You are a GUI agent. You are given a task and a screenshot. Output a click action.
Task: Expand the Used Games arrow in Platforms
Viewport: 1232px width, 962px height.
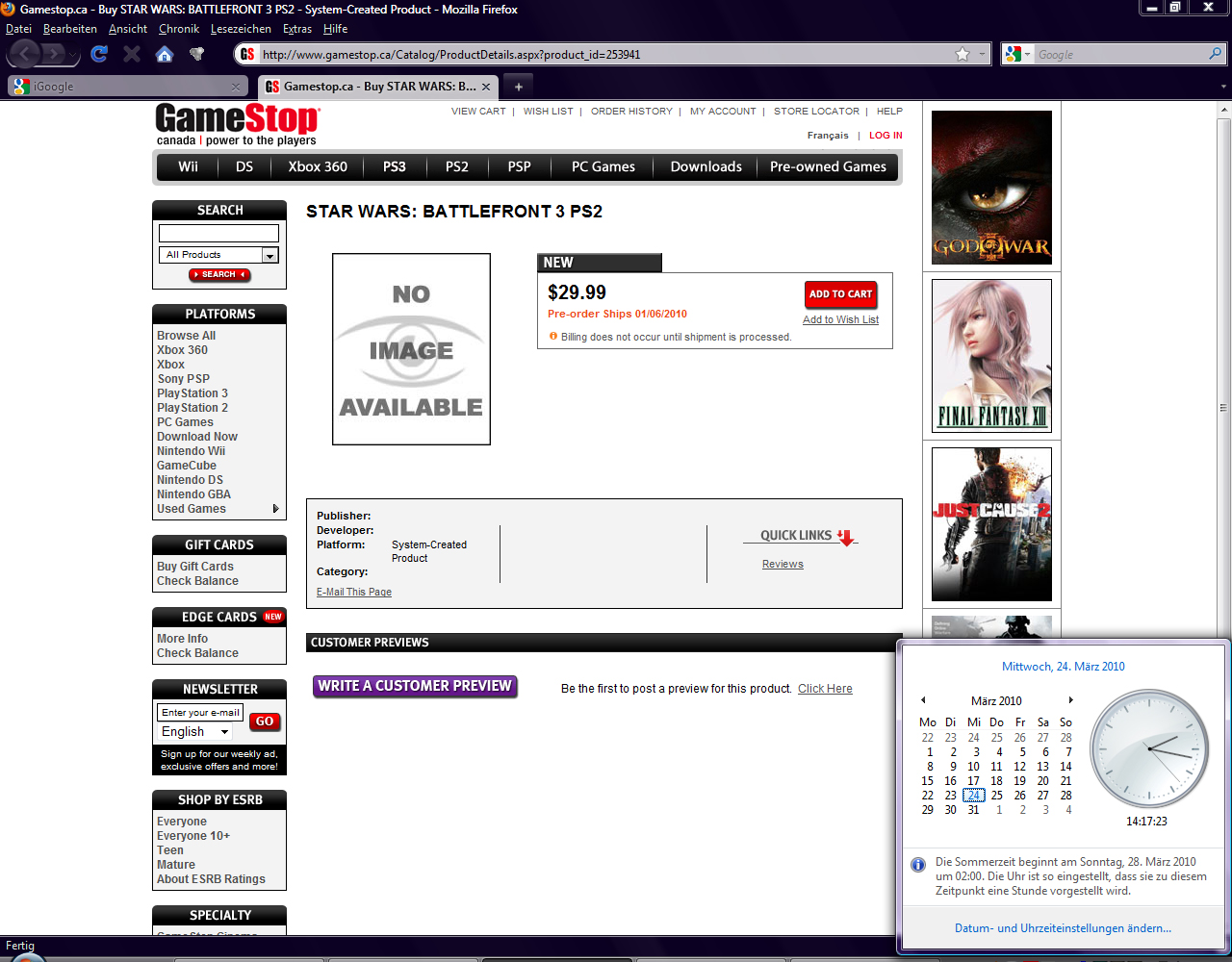[276, 509]
